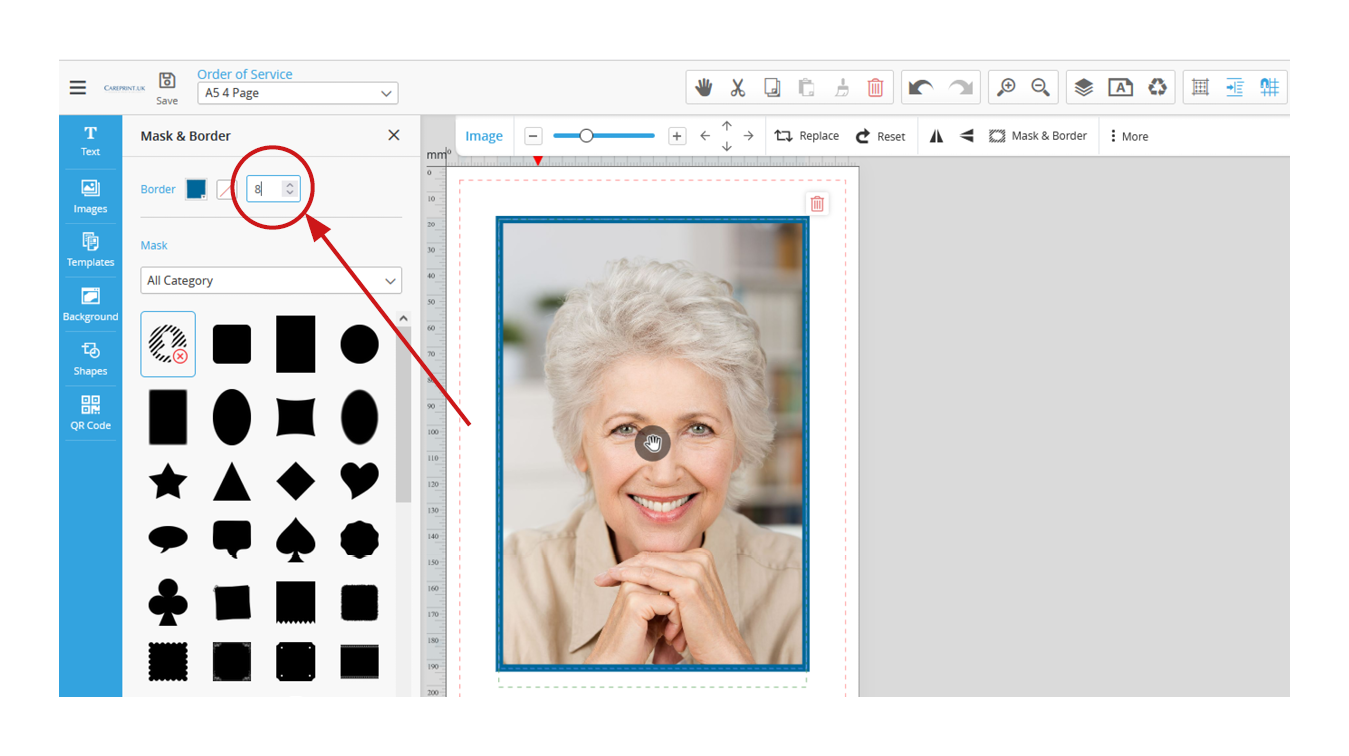Viewport: 1349px width, 756px height.
Task: Open the A5 4 Page dropdown
Action: [x=297, y=93]
